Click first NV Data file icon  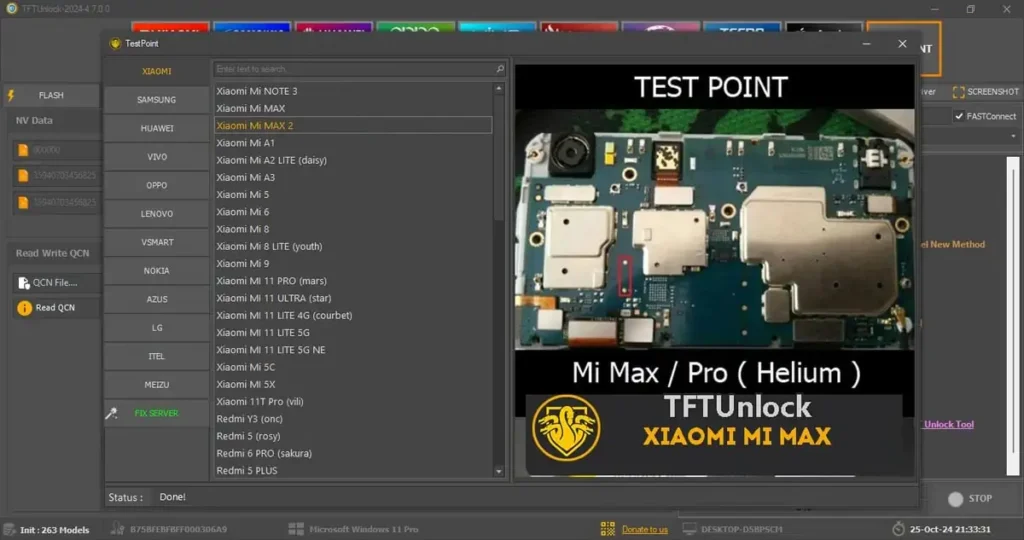(x=23, y=150)
